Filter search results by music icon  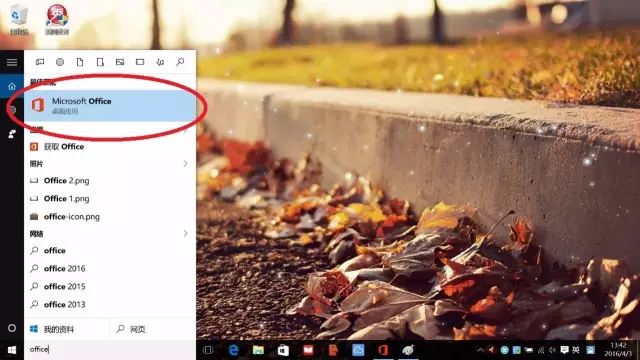tap(160, 62)
